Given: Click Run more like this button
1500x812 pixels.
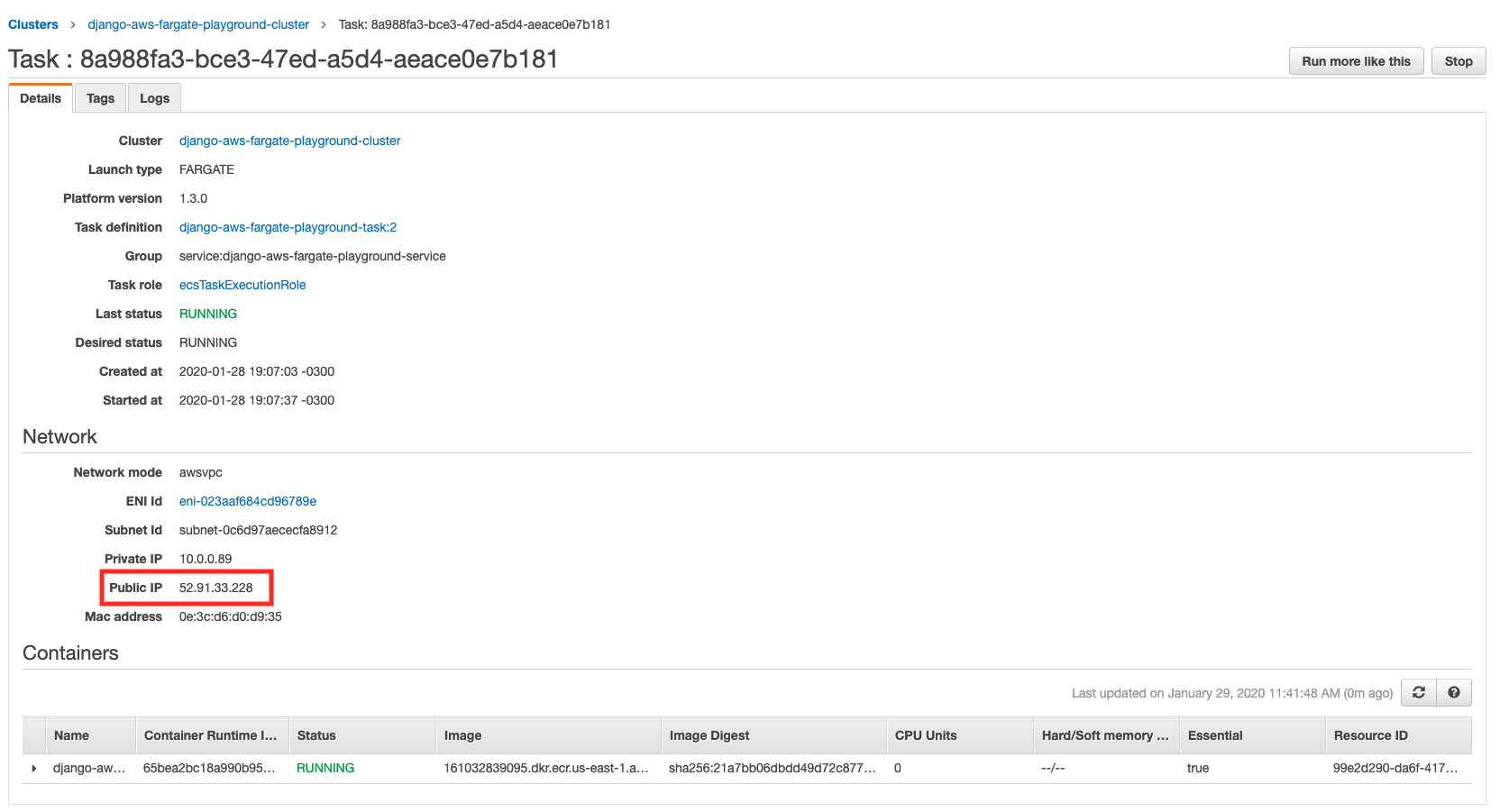Looking at the screenshot, I should coord(1356,61).
